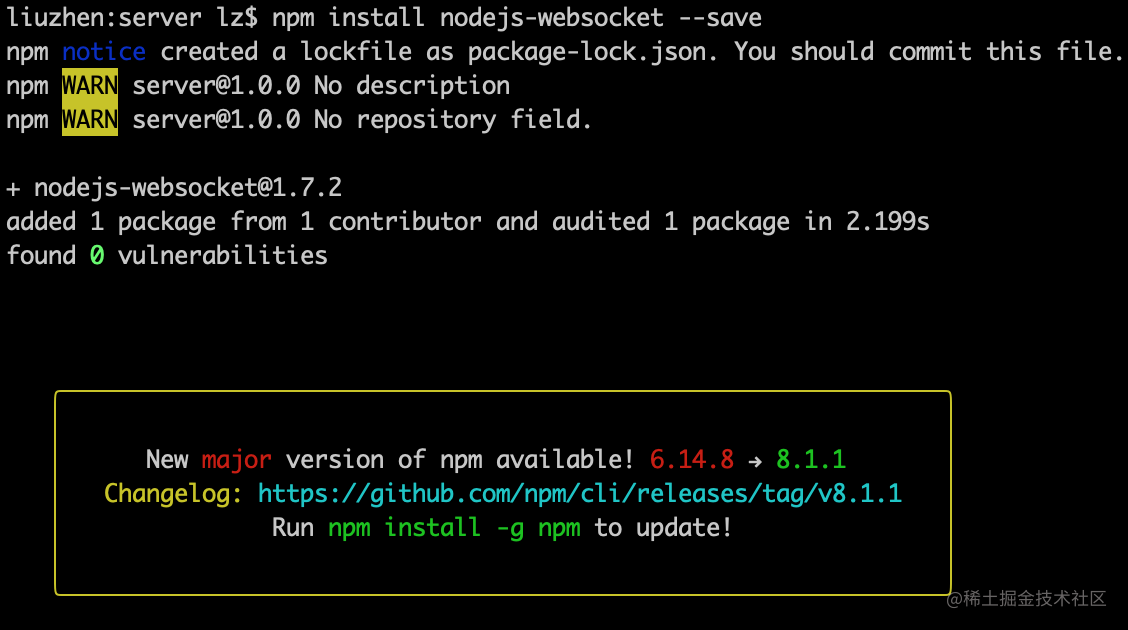Click the green "8.1.1" version after the arrow
1128x630 pixels.
811,459
